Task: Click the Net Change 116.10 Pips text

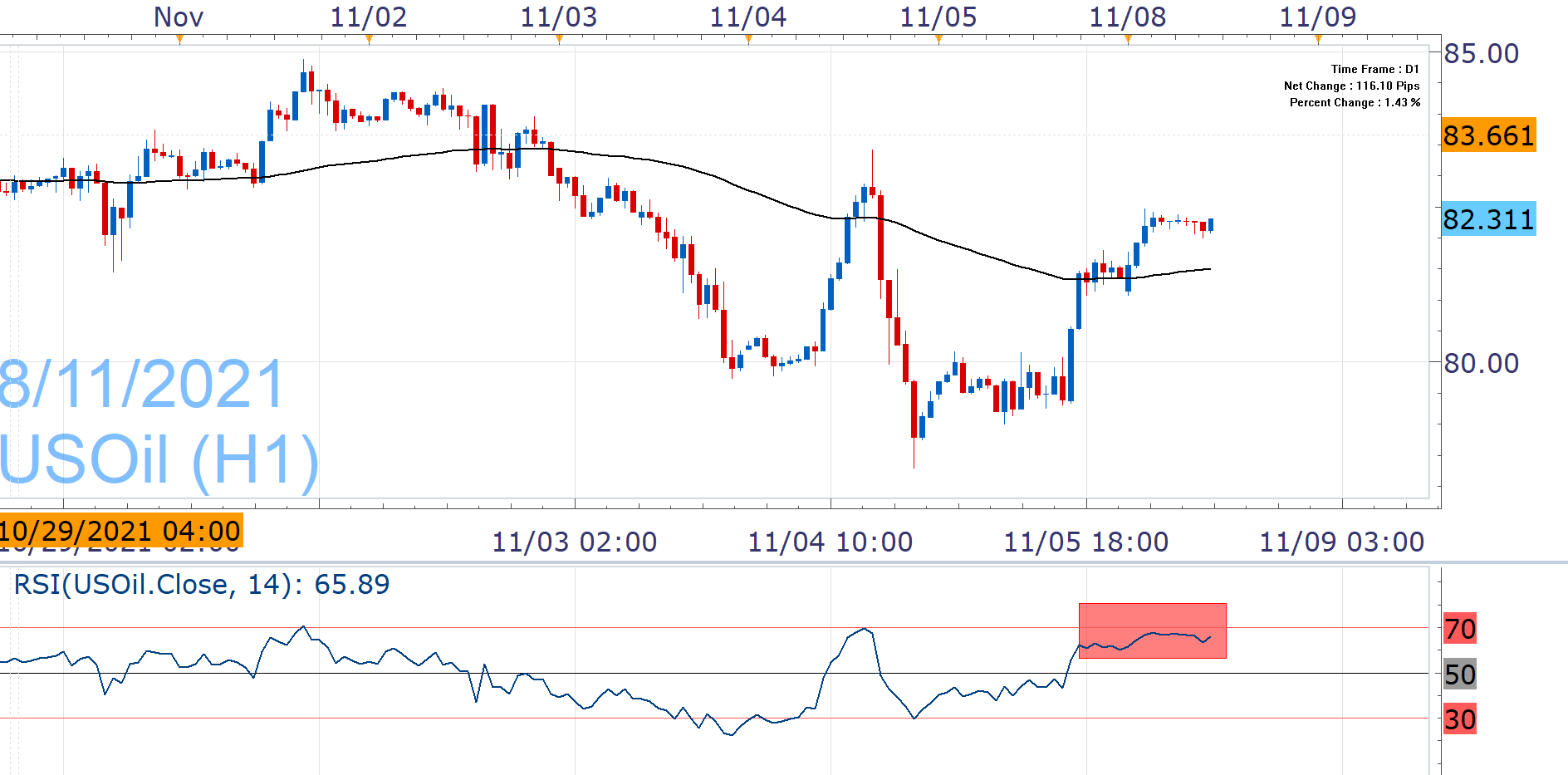Action: point(1351,86)
